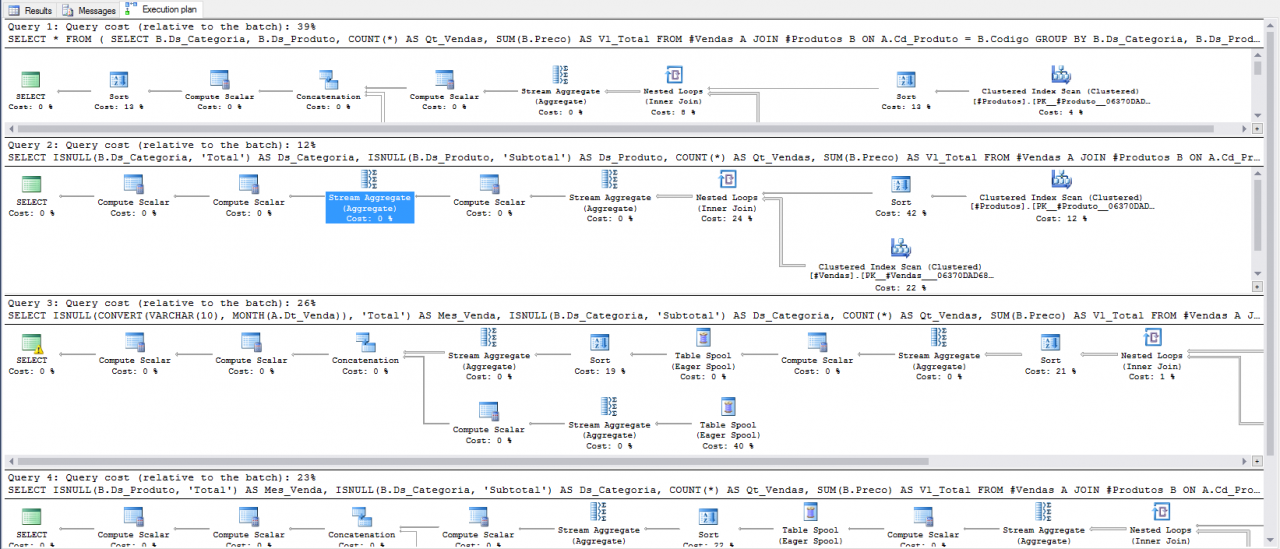This screenshot has height=549, width=1280.
Task: Open the Messages tab
Action: [x=90, y=10]
